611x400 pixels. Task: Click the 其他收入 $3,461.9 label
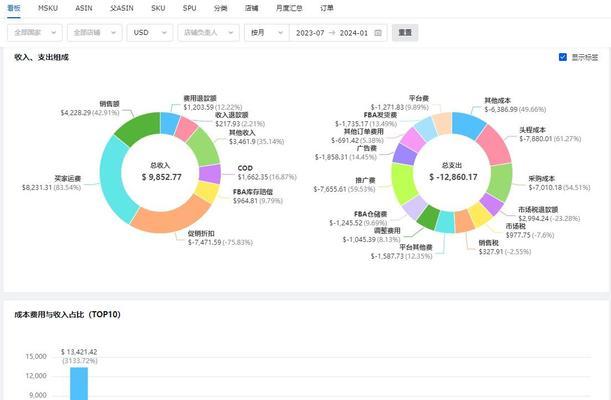(x=256, y=137)
